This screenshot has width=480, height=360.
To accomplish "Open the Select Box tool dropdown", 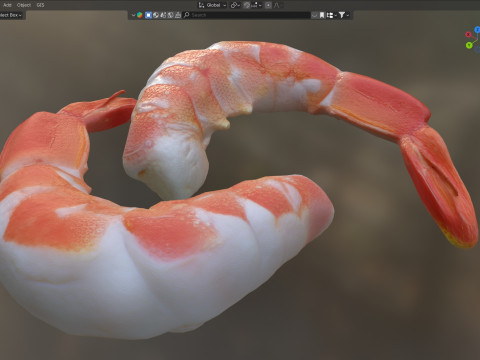I will 11,15.
